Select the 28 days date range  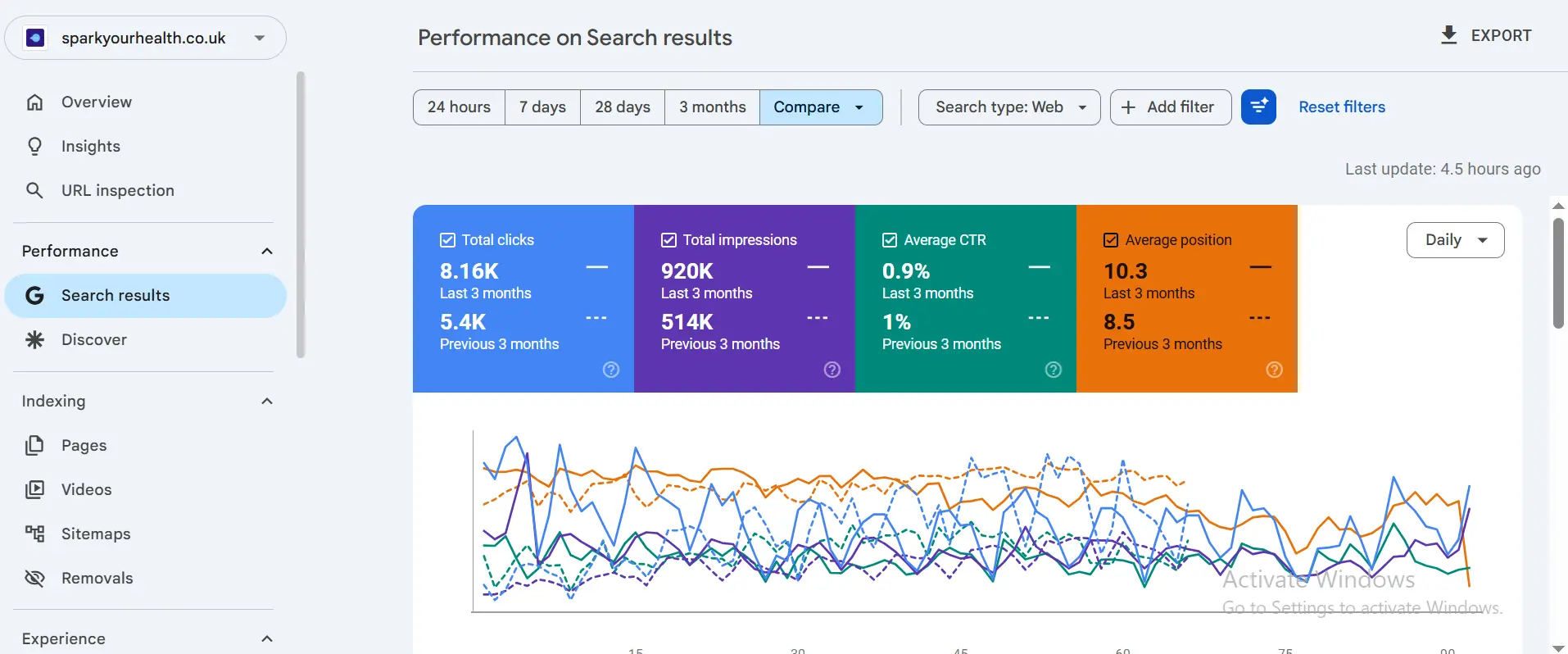623,107
